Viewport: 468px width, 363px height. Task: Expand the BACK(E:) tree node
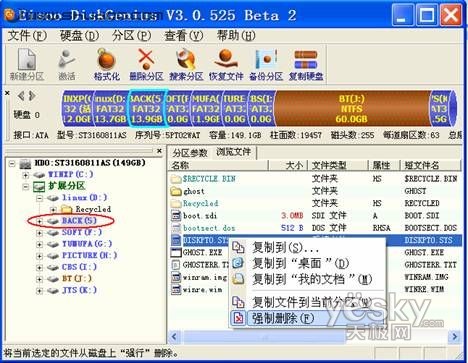[39, 221]
